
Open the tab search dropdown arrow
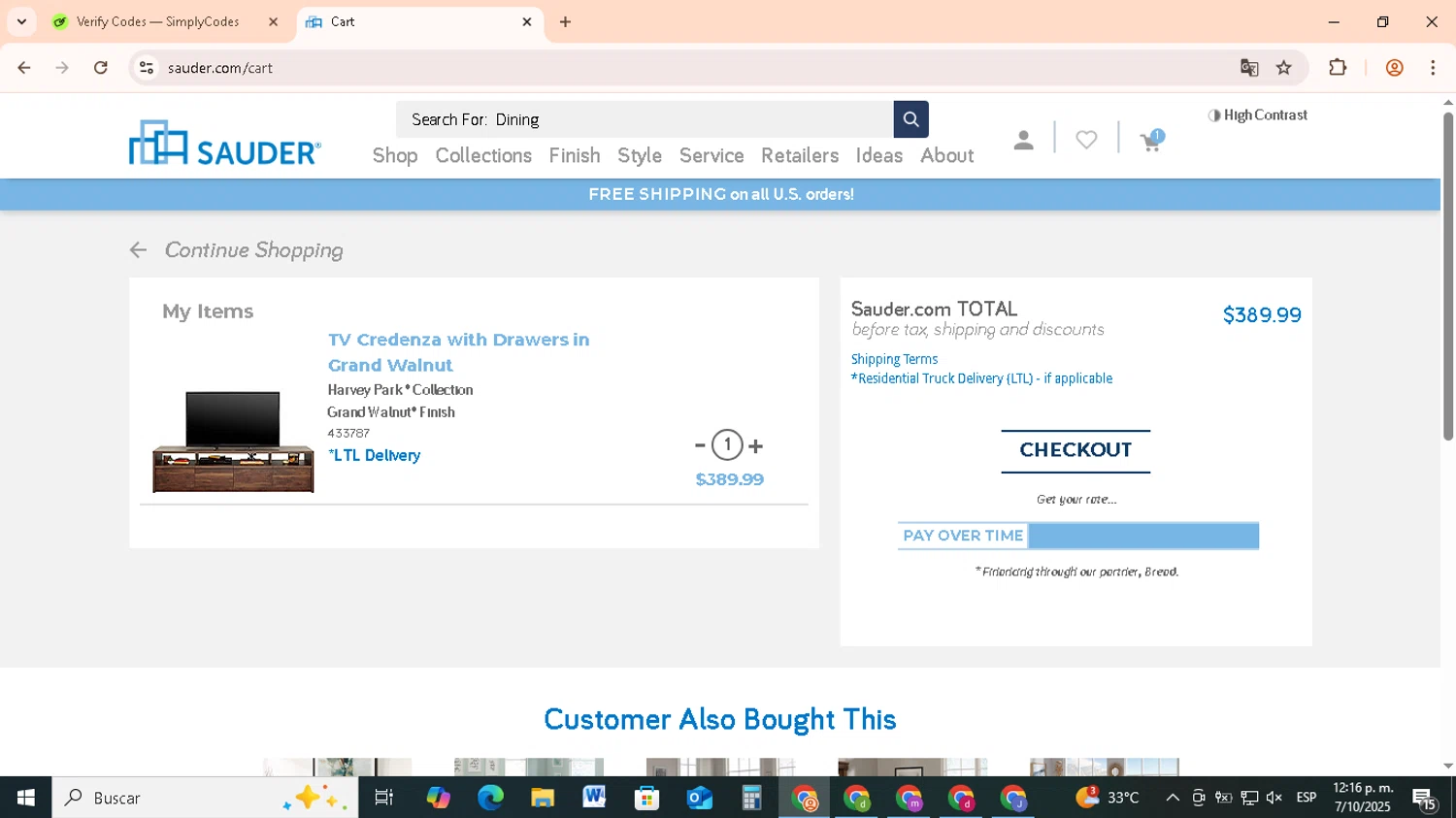click(x=21, y=21)
